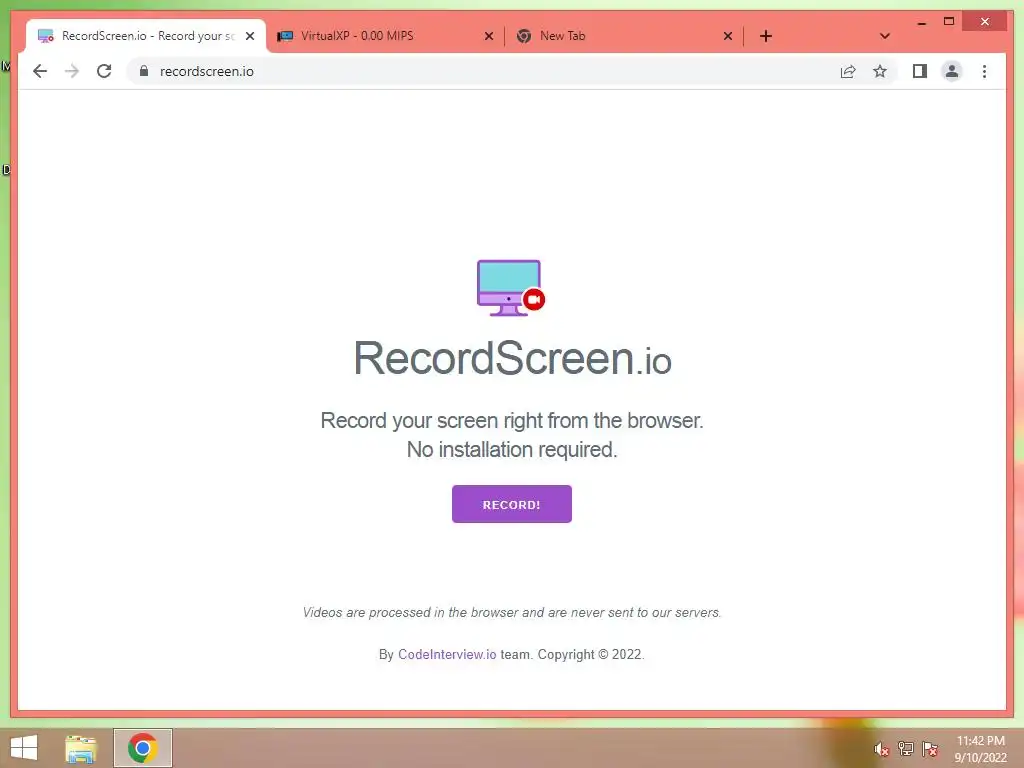Expand the tab search dropdown arrow

[885, 36]
